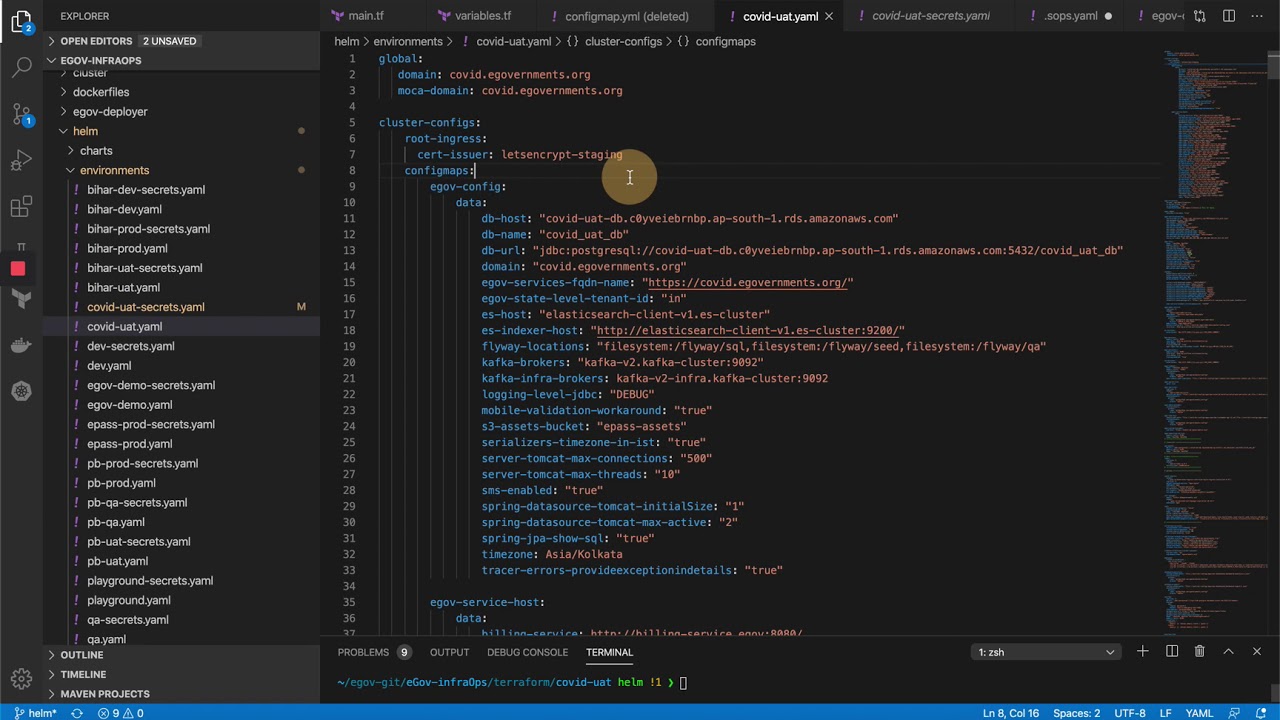Change language mode from YAML in status bar

point(1198,713)
